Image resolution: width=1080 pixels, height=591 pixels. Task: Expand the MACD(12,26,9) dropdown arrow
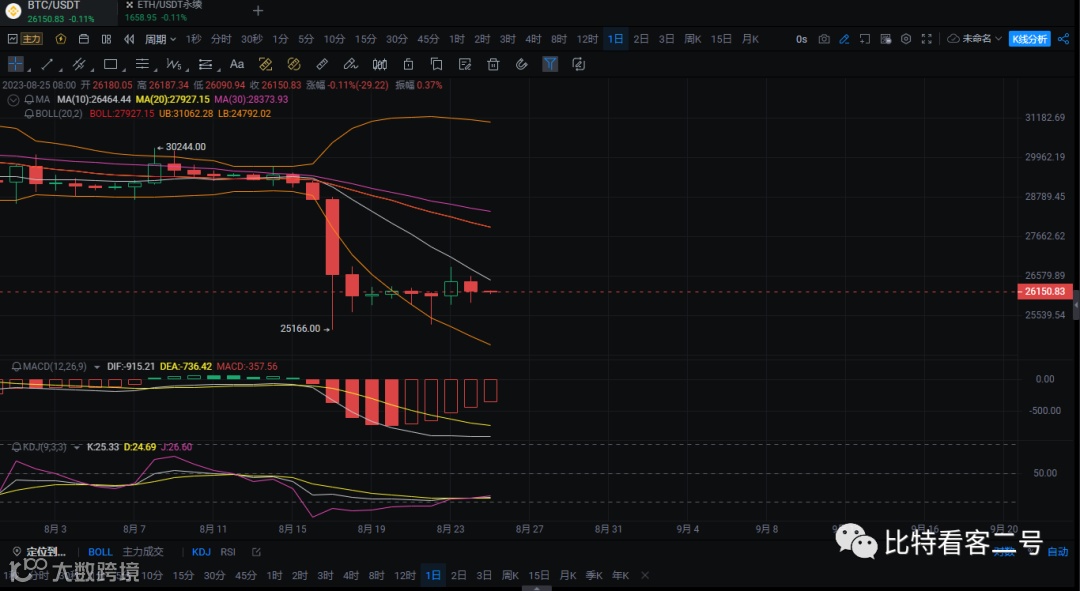[x=96, y=367]
